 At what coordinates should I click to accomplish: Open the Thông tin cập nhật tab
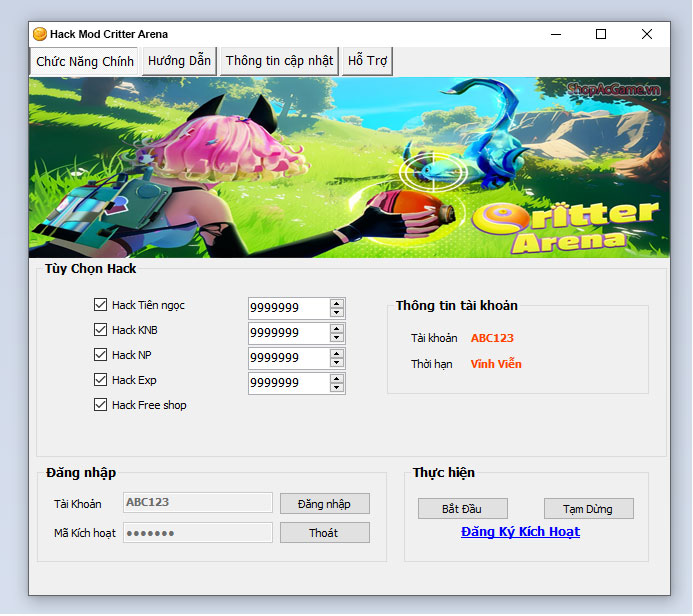click(x=279, y=61)
